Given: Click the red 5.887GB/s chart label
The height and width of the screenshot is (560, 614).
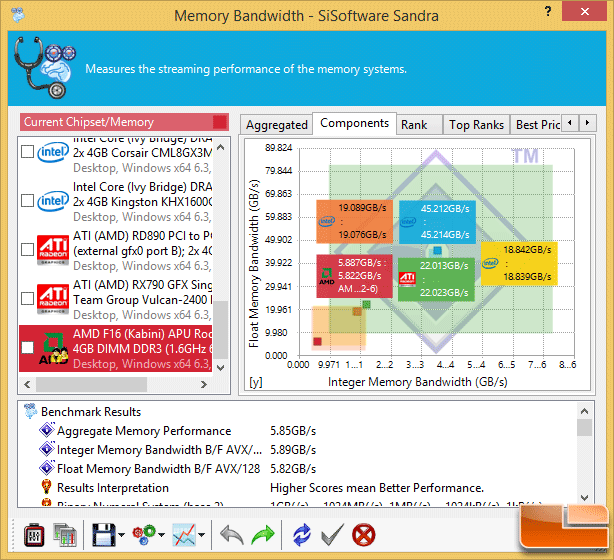Looking at the screenshot, I should [x=354, y=276].
